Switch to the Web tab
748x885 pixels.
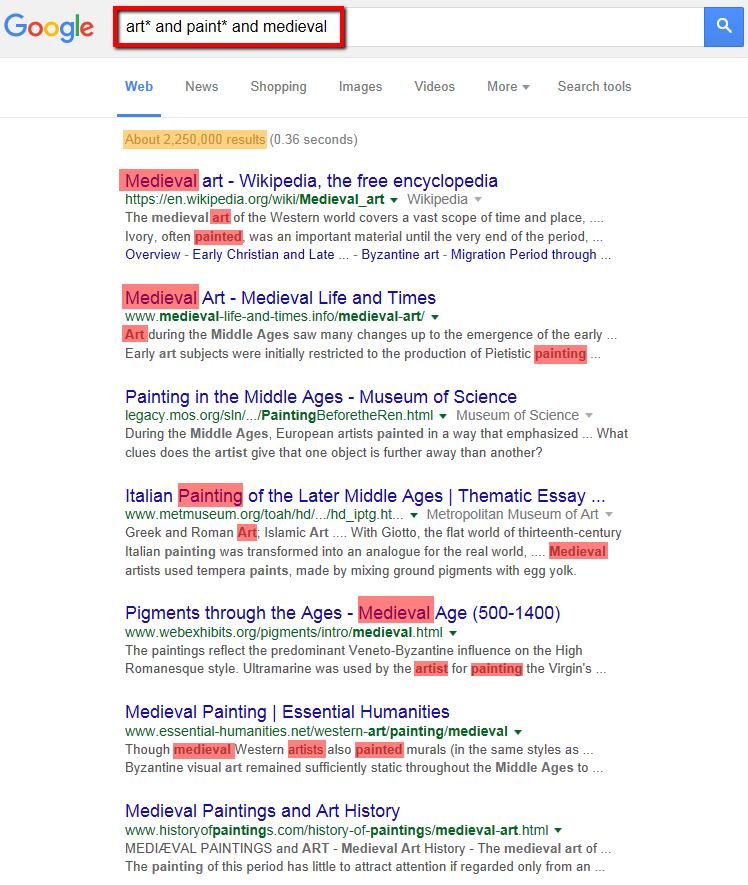coord(139,86)
